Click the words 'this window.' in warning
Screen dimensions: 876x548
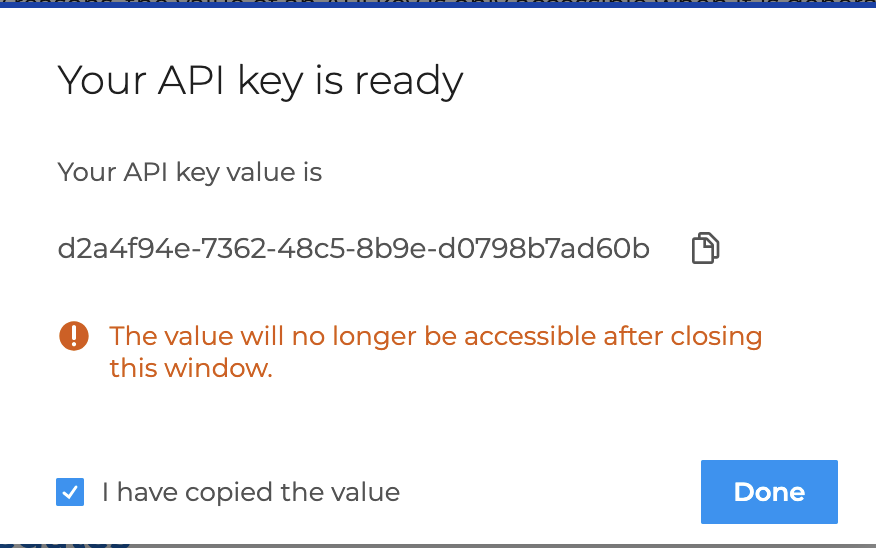[x=190, y=368]
